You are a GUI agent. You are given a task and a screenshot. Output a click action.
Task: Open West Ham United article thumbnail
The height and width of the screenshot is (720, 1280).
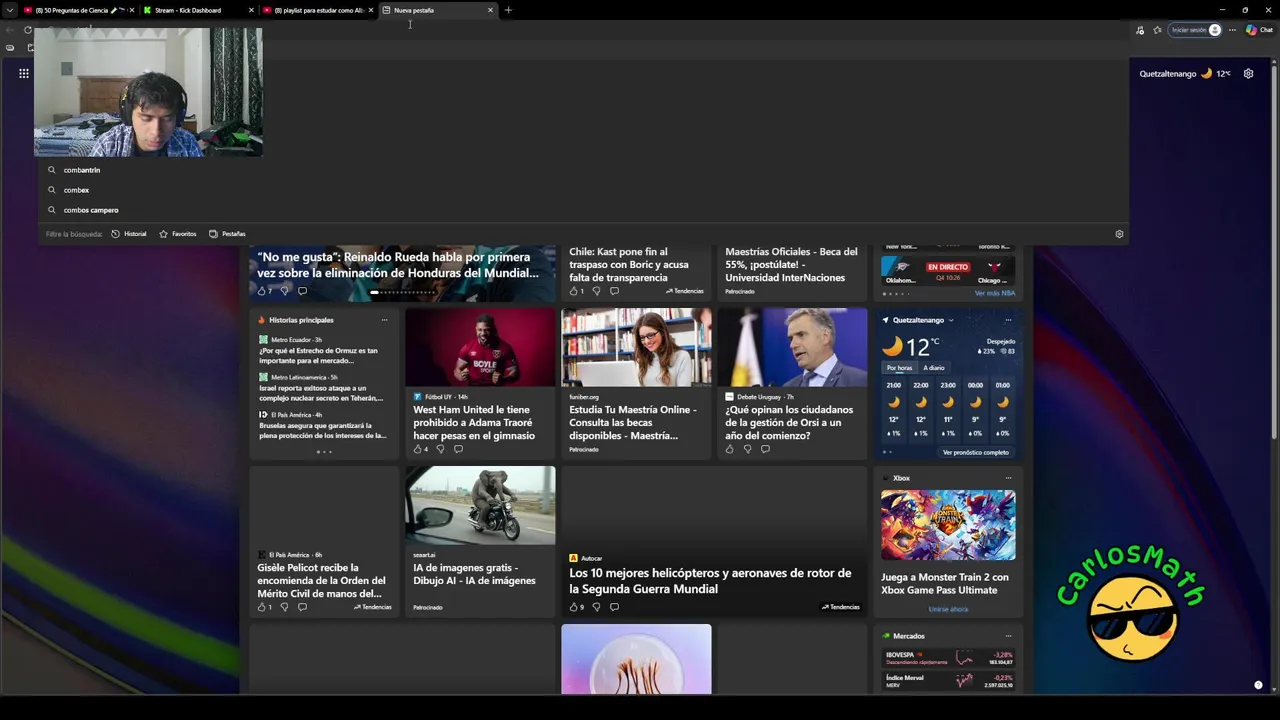pyautogui.click(x=480, y=347)
